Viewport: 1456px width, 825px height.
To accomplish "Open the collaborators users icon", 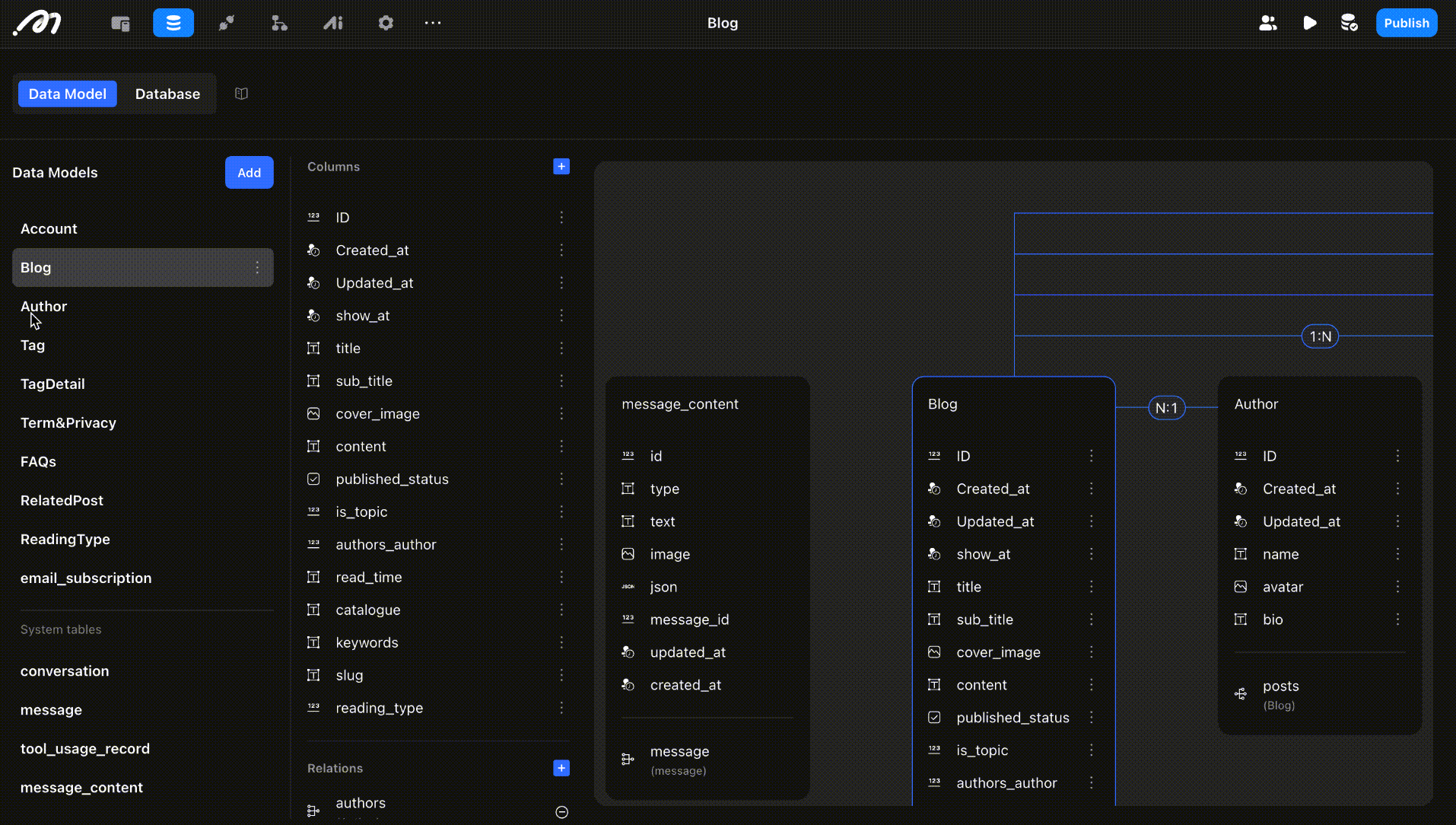I will [x=1267, y=23].
